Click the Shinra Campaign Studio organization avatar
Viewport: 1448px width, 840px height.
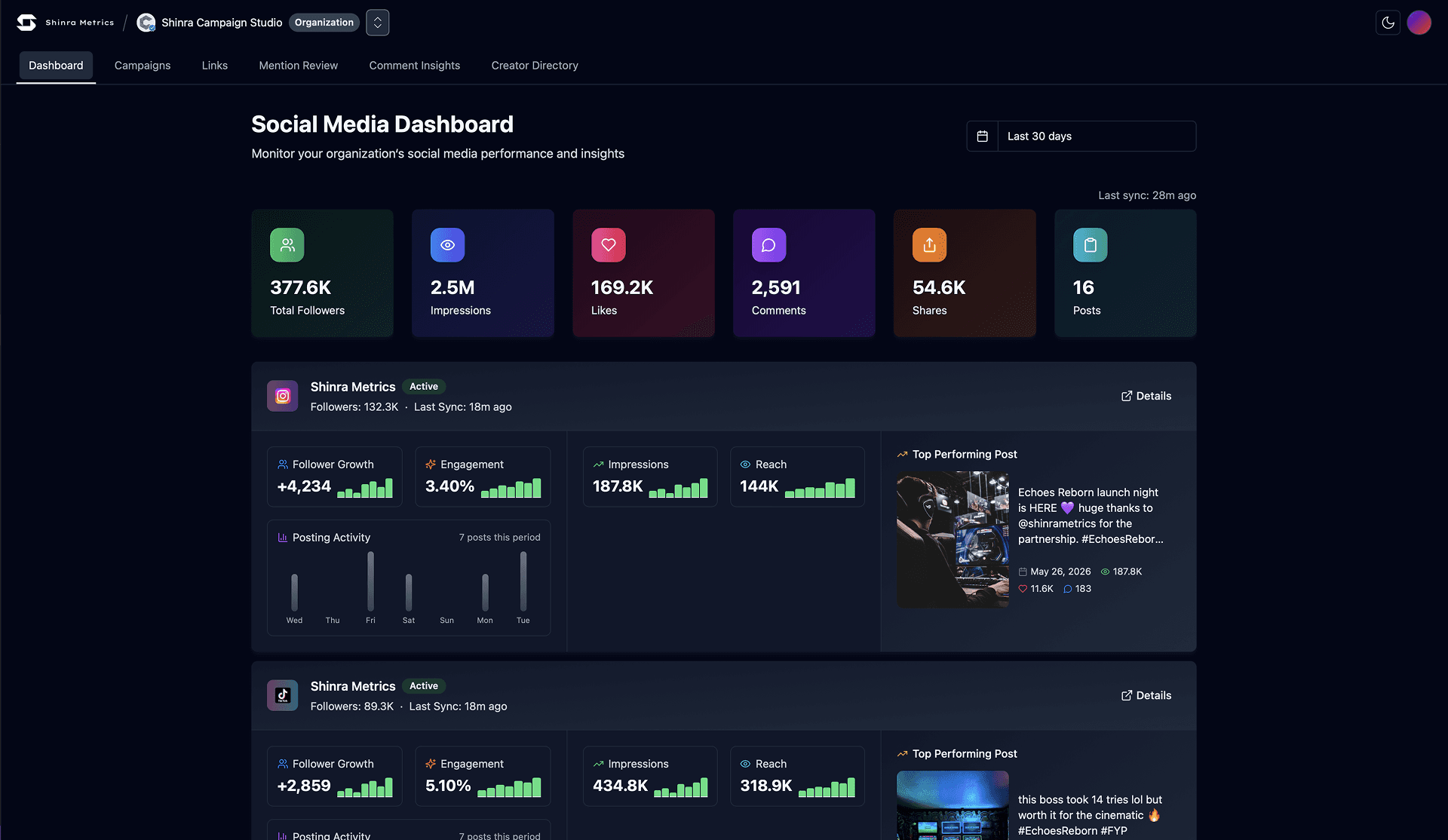click(x=146, y=23)
